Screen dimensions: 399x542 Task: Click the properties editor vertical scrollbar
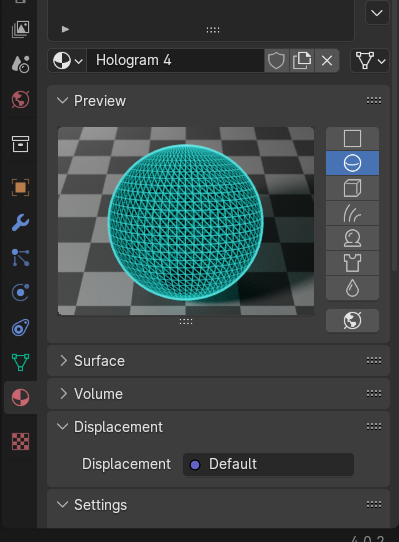pos(395,135)
